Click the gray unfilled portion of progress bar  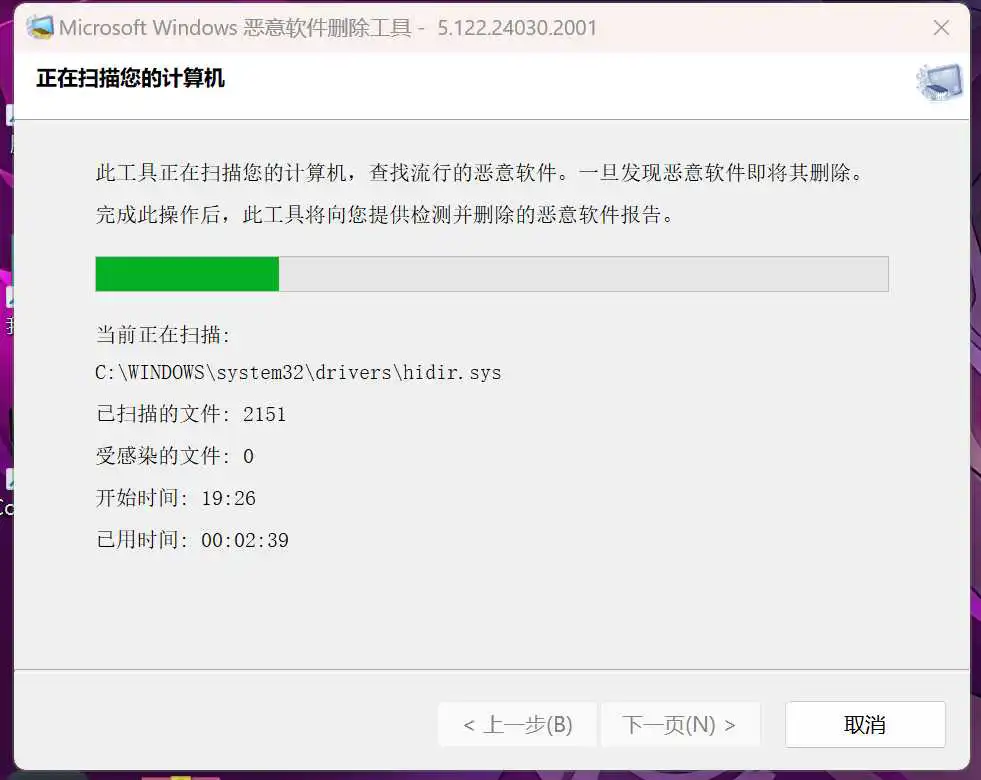point(583,274)
